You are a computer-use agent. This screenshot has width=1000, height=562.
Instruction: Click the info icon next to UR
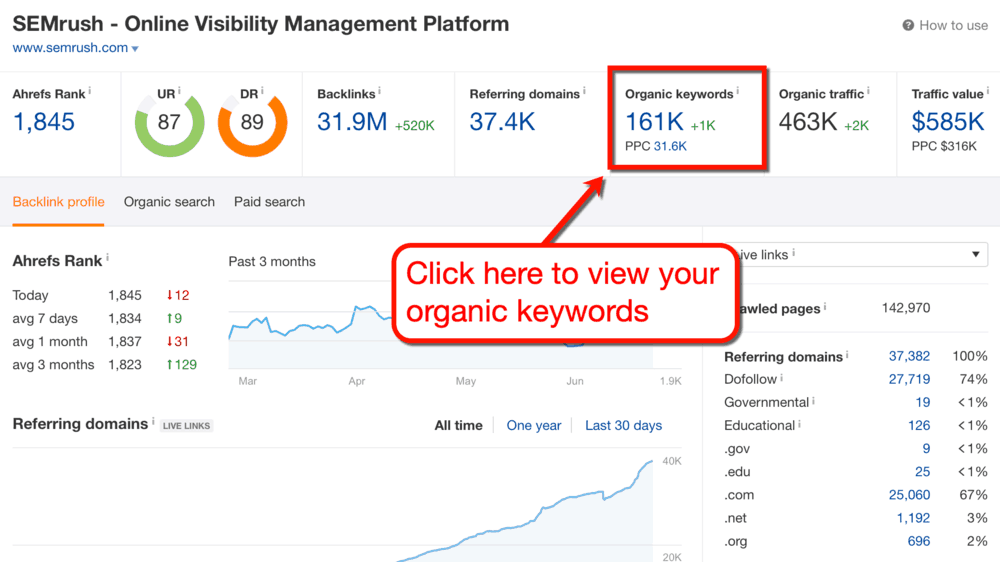pyautogui.click(x=179, y=91)
